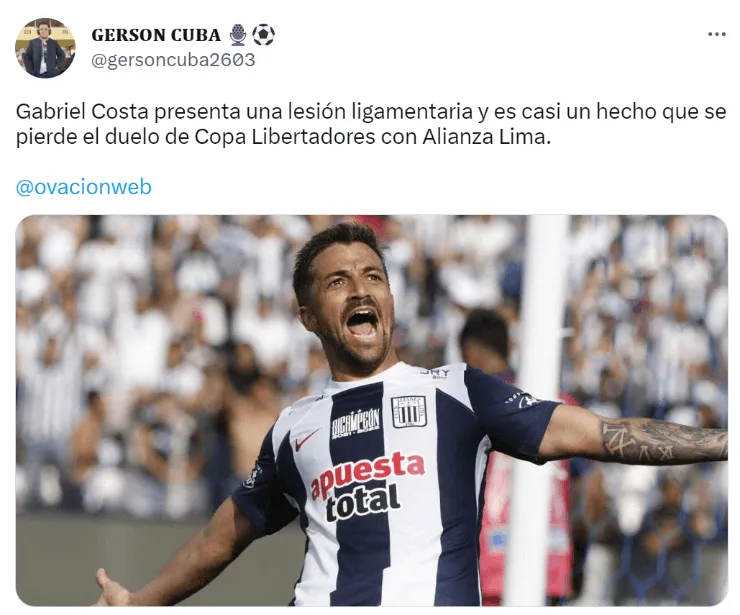
Task: Click the microphone emoji beside the name
Action: coord(238,35)
